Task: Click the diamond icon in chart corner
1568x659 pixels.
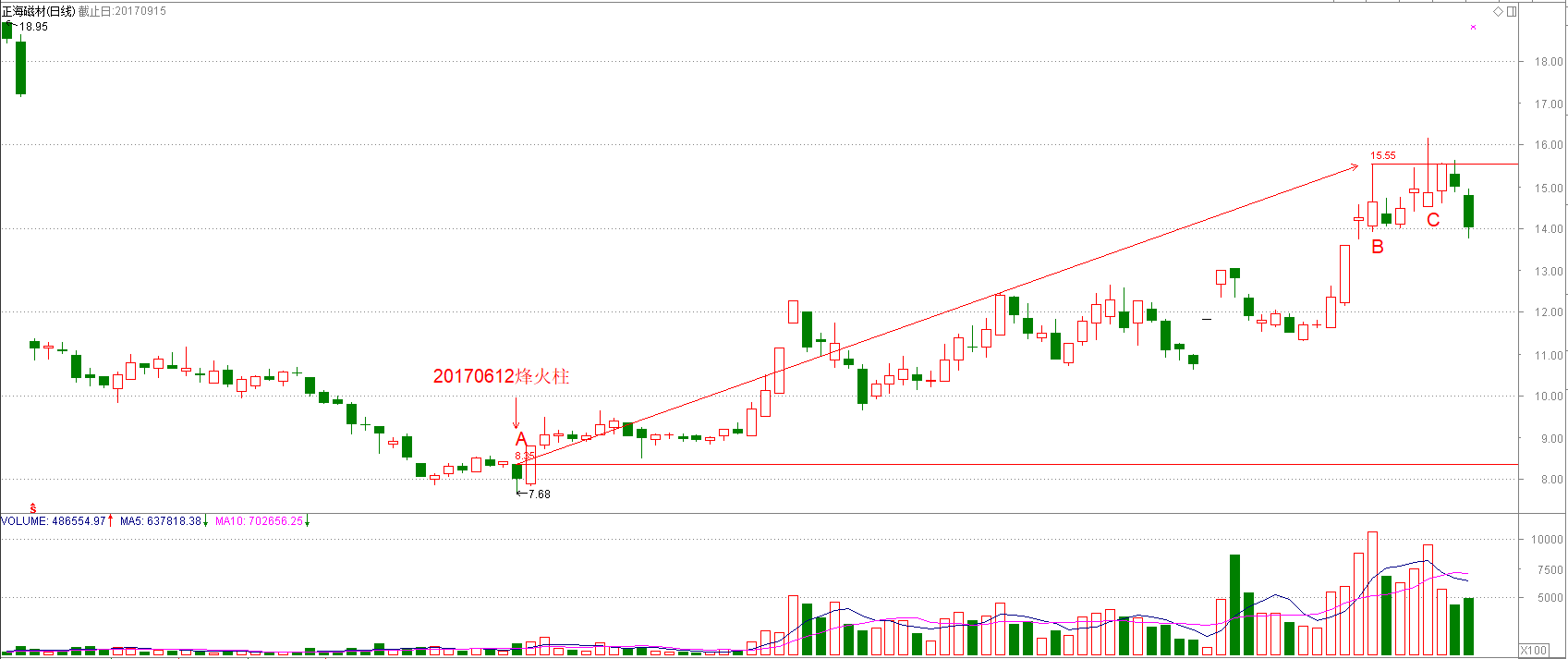Action: pyautogui.click(x=1499, y=11)
